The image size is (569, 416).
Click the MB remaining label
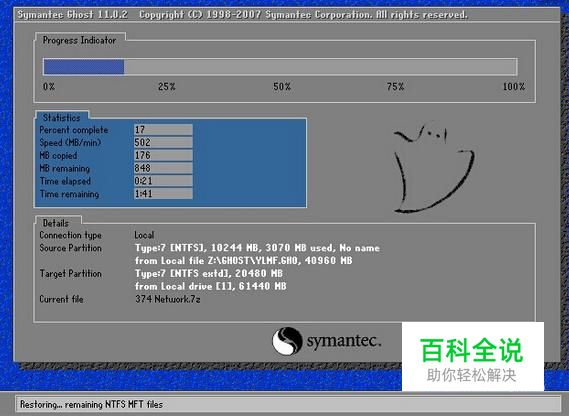[65, 168]
